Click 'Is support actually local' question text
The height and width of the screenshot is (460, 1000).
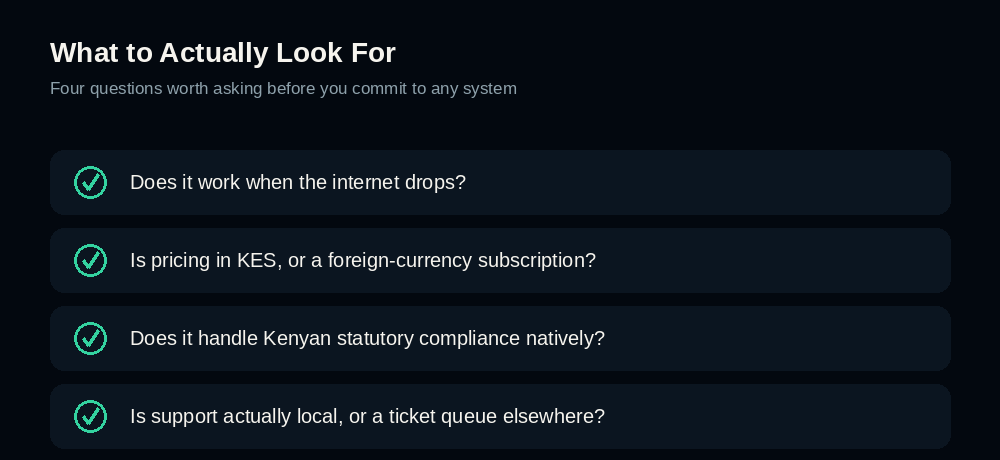pos(367,416)
